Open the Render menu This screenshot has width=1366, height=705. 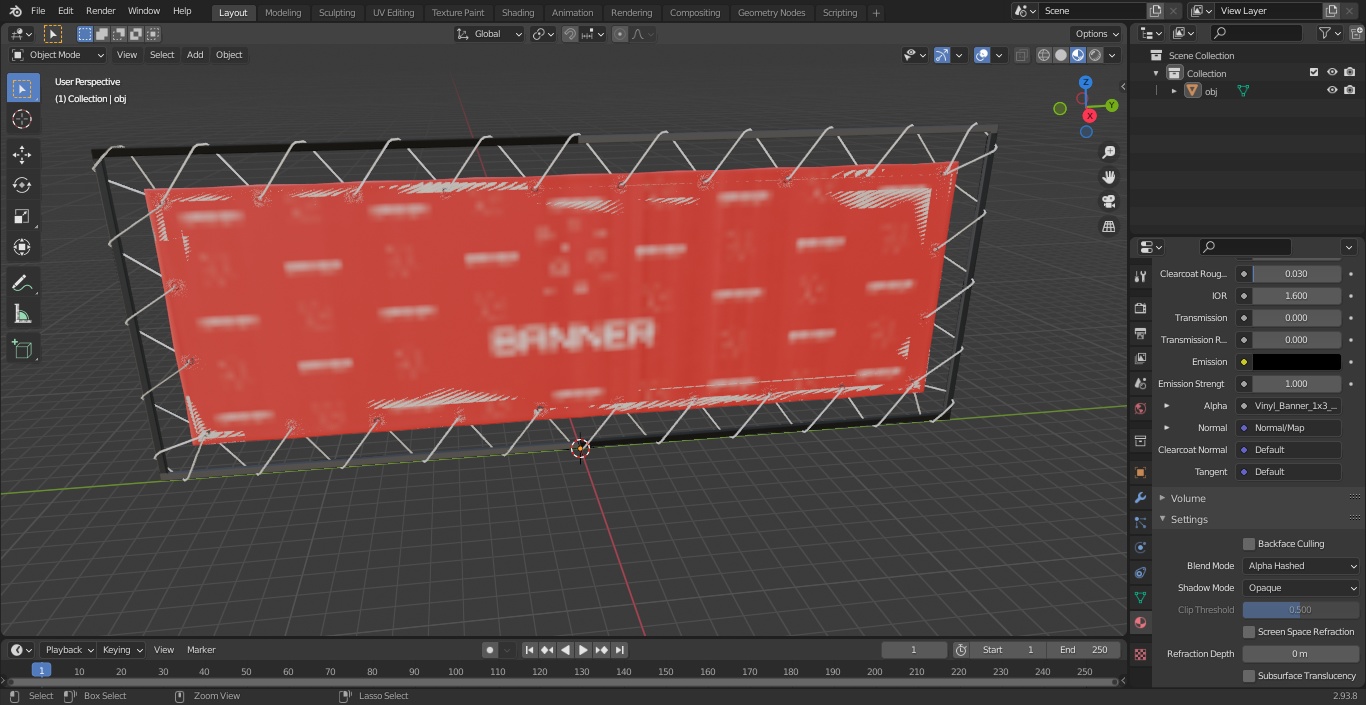(x=100, y=11)
